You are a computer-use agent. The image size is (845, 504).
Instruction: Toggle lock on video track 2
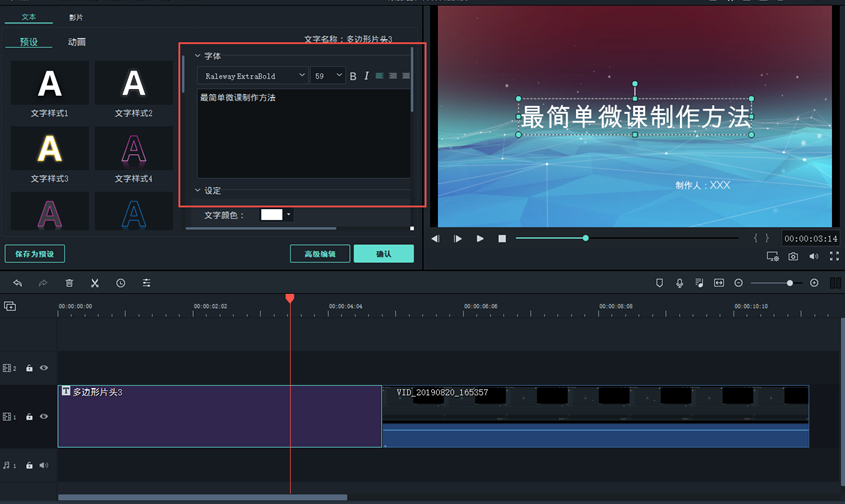coord(29,368)
